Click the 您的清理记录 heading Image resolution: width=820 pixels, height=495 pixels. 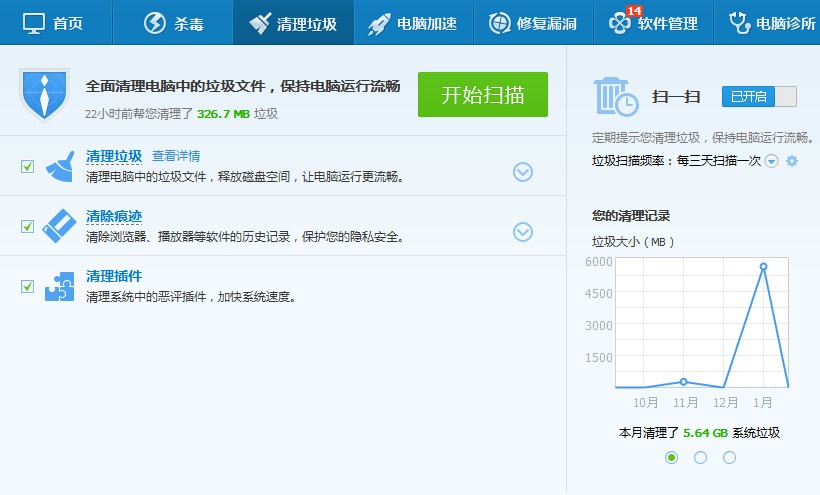(631, 216)
